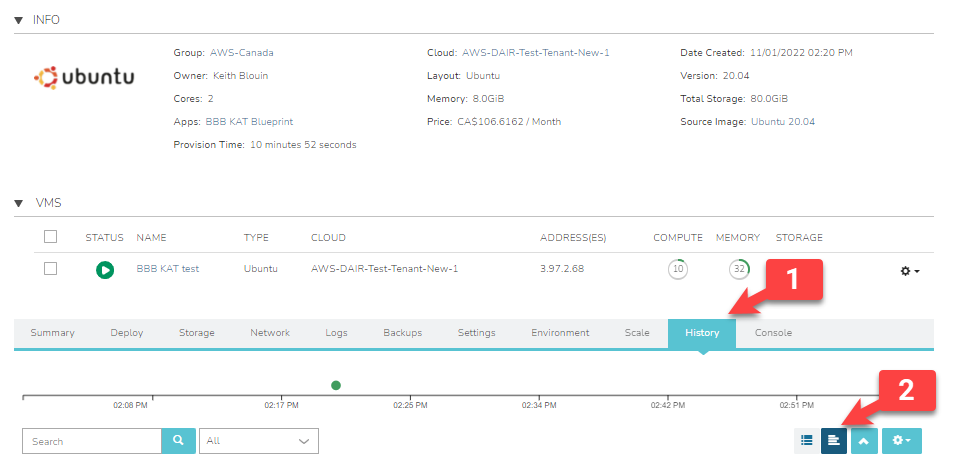
Task: Switch to list view icon
Action: tap(806, 441)
